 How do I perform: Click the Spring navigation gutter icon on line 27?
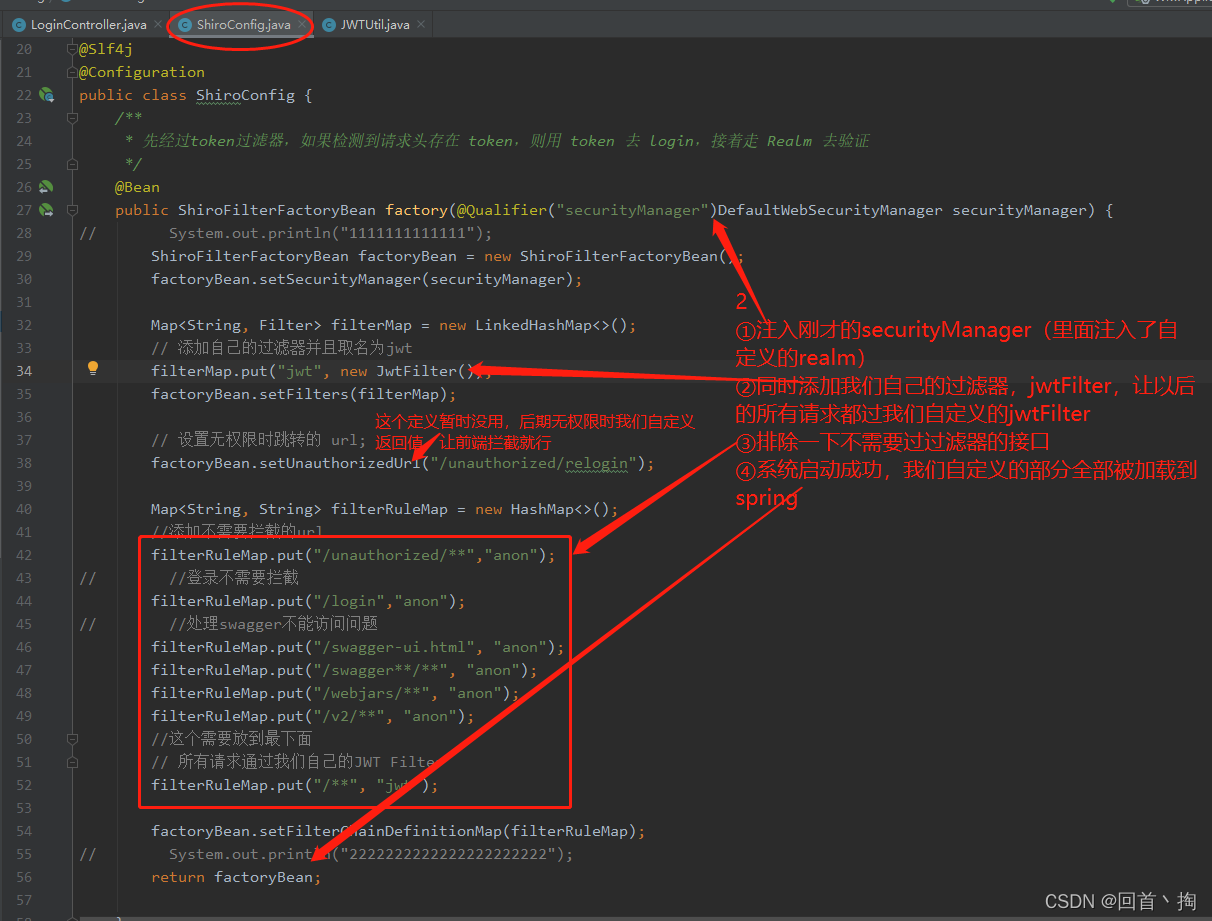46,210
